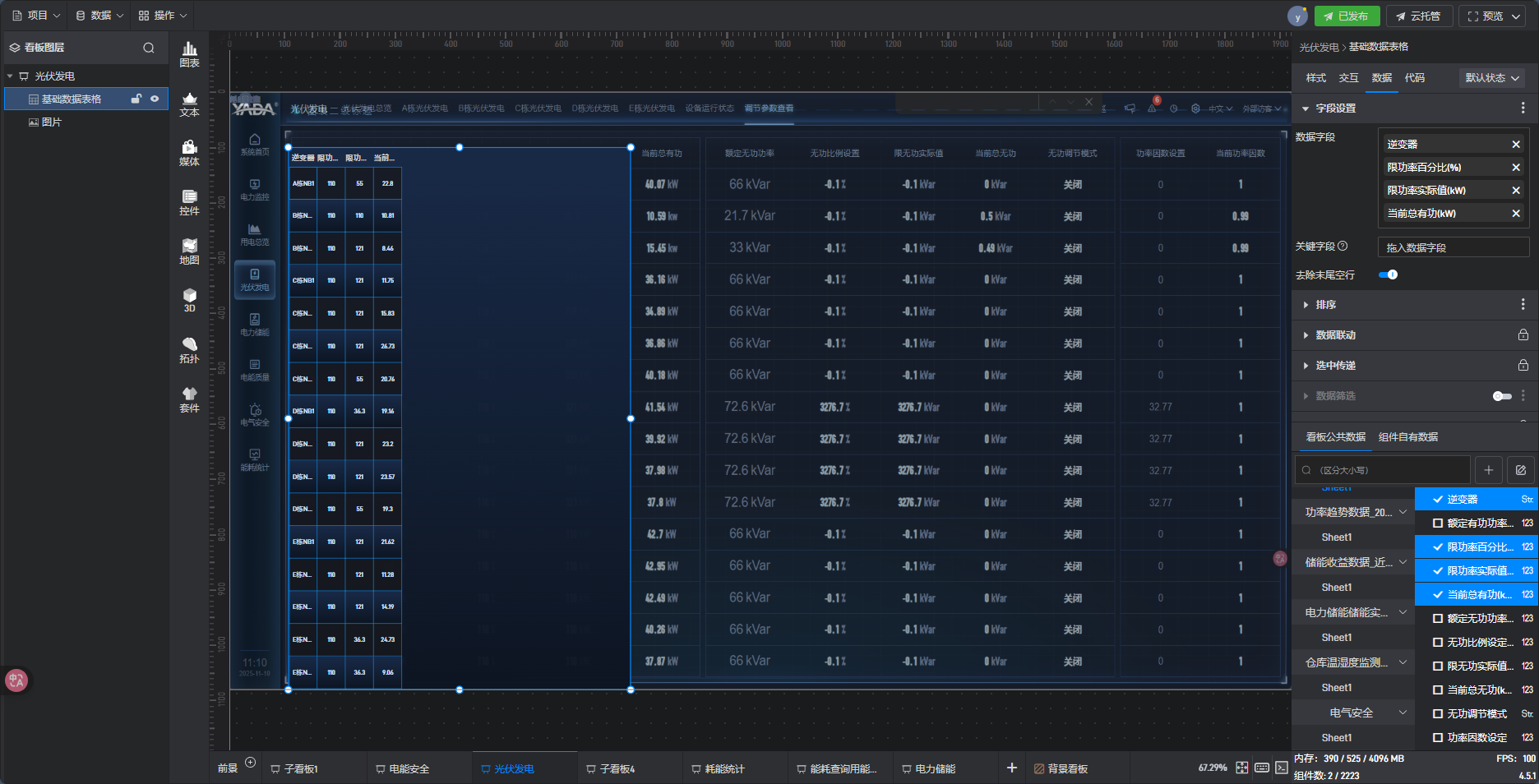Open the 媒体 media components
This screenshot has width=1539, height=784.
click(x=189, y=153)
